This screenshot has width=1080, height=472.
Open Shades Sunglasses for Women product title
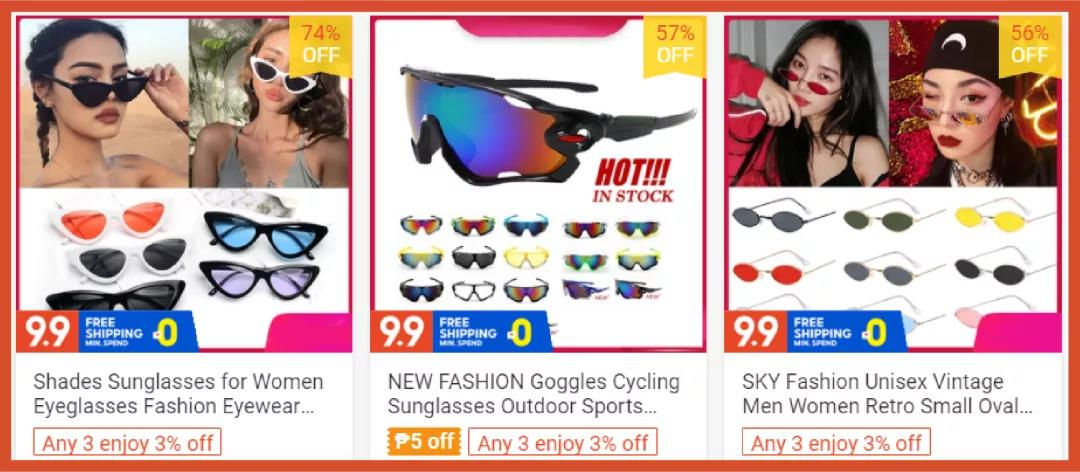(178, 394)
